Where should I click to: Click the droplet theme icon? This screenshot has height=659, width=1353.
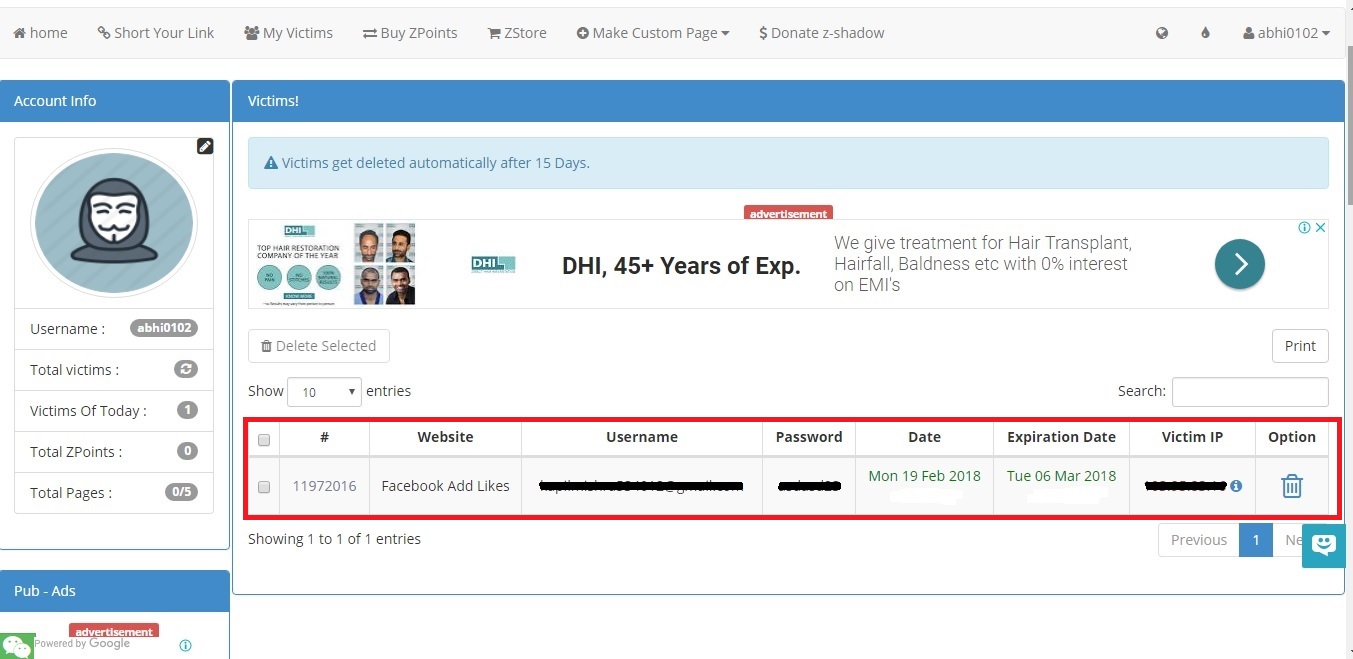pos(1205,33)
